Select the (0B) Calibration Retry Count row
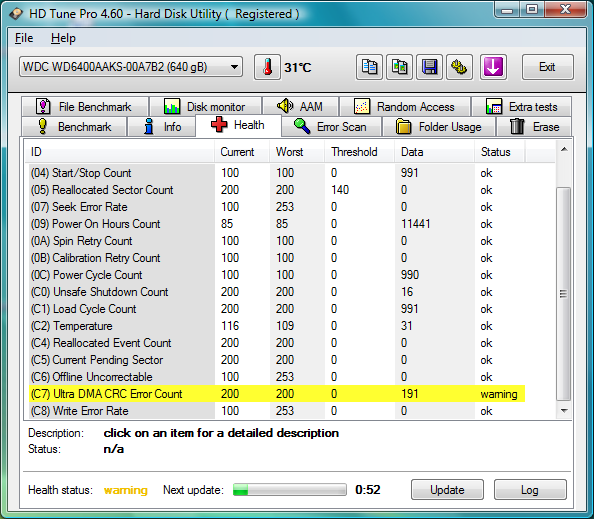594x519 pixels. pyautogui.click(x=277, y=258)
